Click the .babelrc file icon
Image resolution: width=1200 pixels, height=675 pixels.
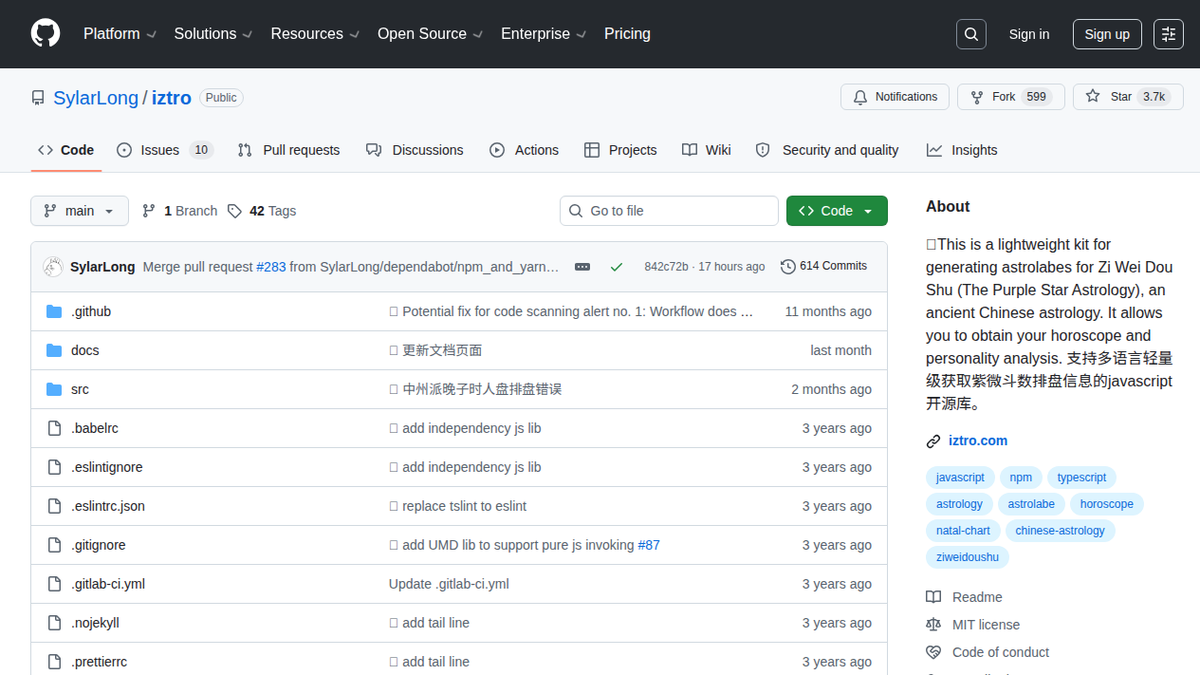(54, 429)
